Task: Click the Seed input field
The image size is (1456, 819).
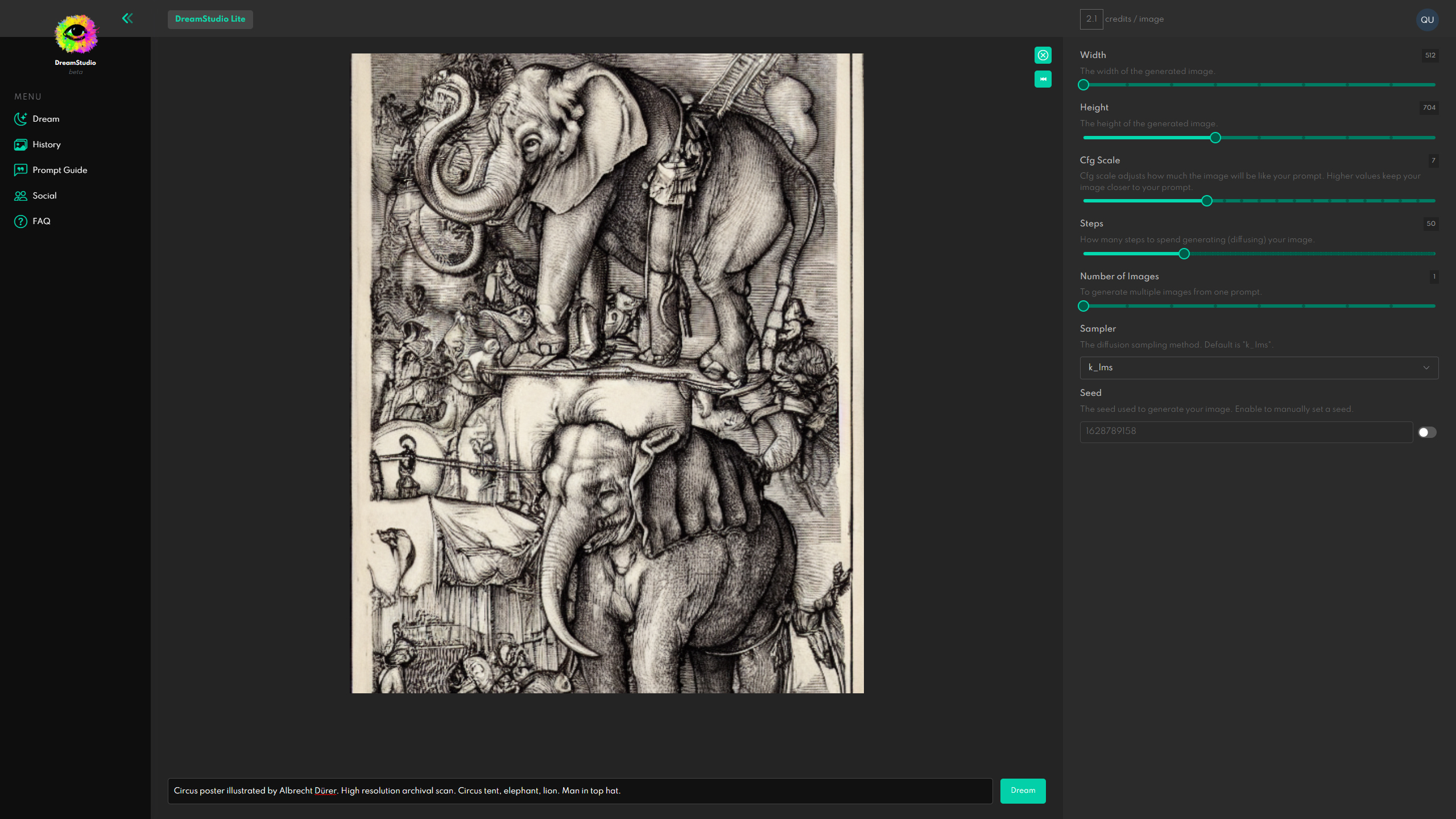Action: coord(1245,431)
